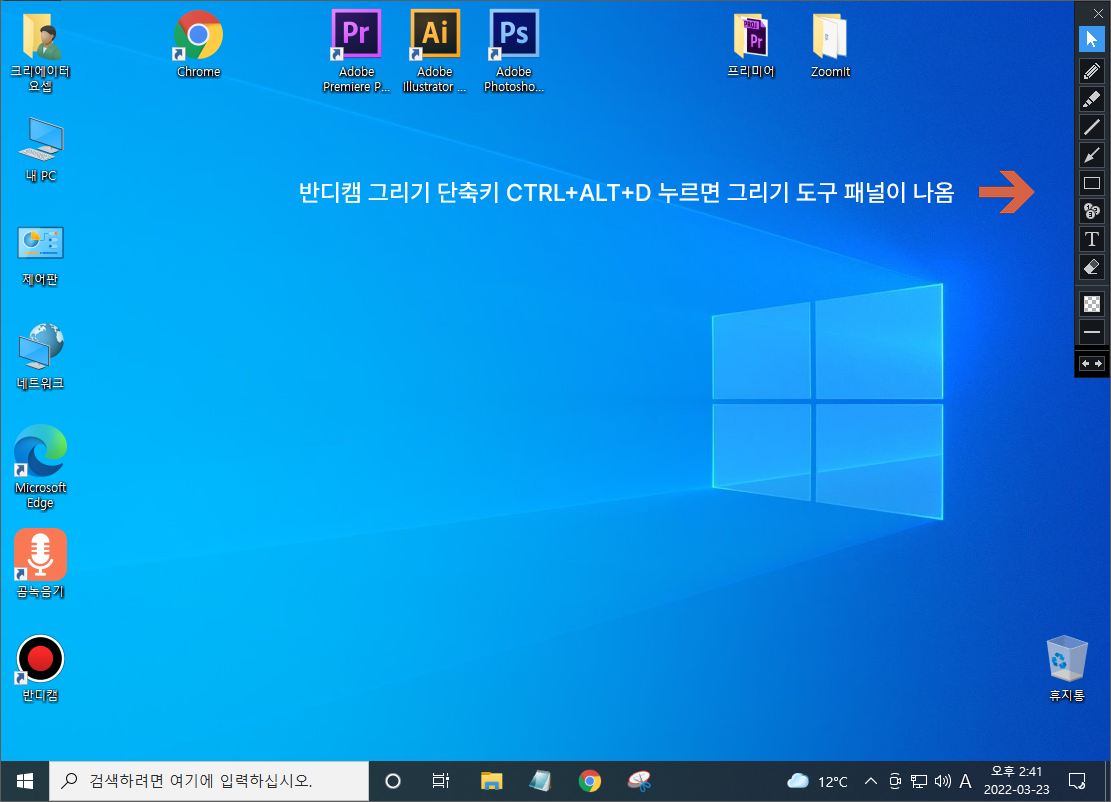Viewport: 1111px width, 802px height.
Task: Open Cortana circle button on taskbar
Action: click(x=393, y=781)
